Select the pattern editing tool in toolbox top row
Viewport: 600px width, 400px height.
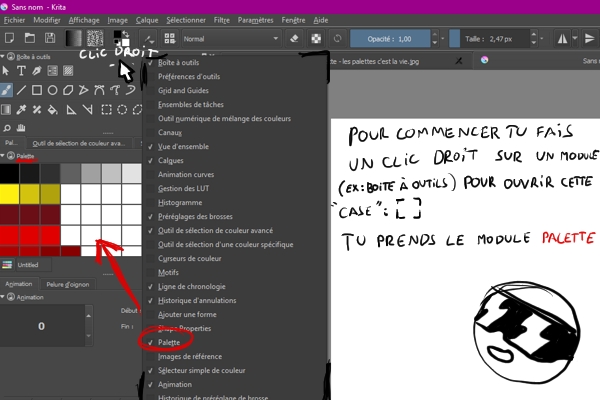click(68, 70)
